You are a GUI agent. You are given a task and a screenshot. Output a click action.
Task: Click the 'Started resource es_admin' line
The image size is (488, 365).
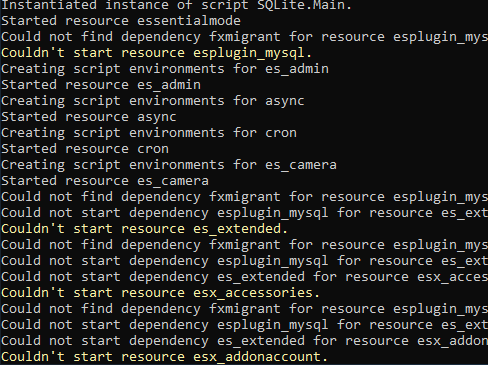coord(101,85)
